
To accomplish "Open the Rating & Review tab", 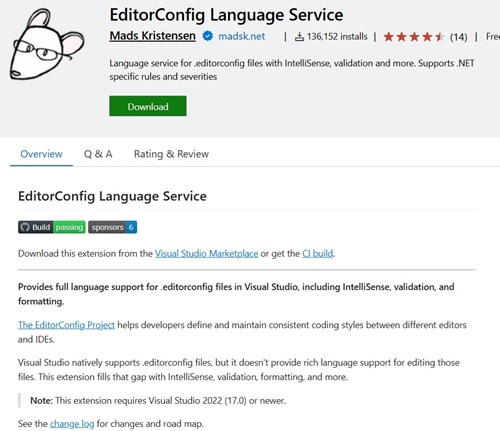I will point(171,154).
